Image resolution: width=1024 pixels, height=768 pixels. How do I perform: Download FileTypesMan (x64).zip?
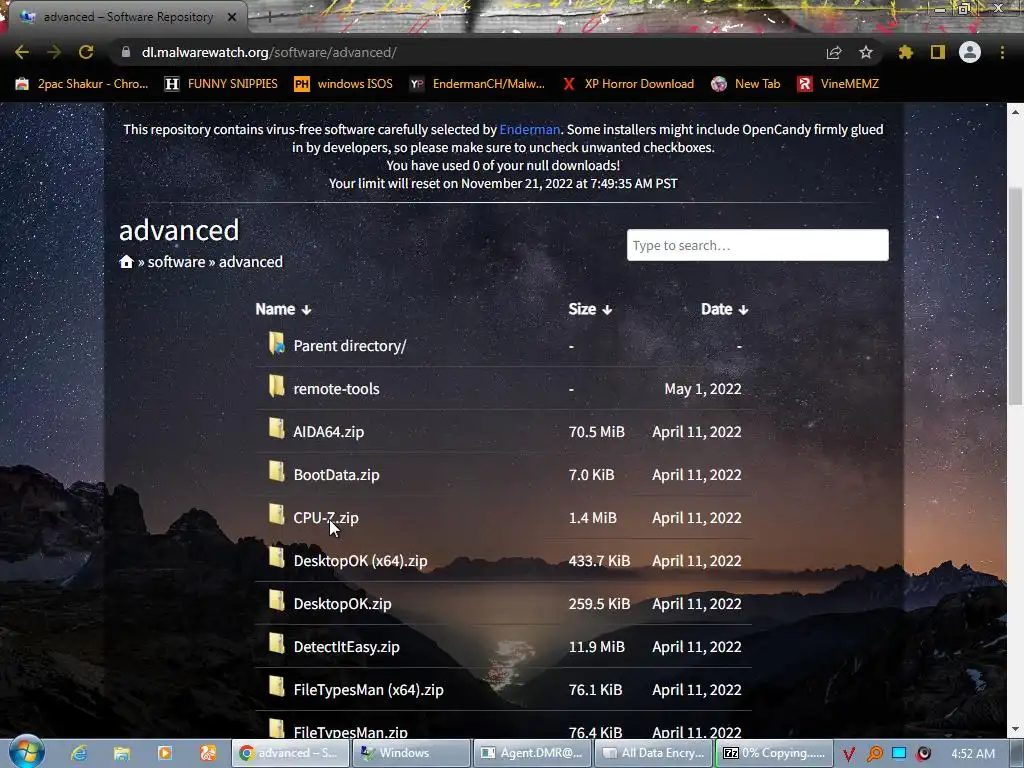(x=368, y=690)
